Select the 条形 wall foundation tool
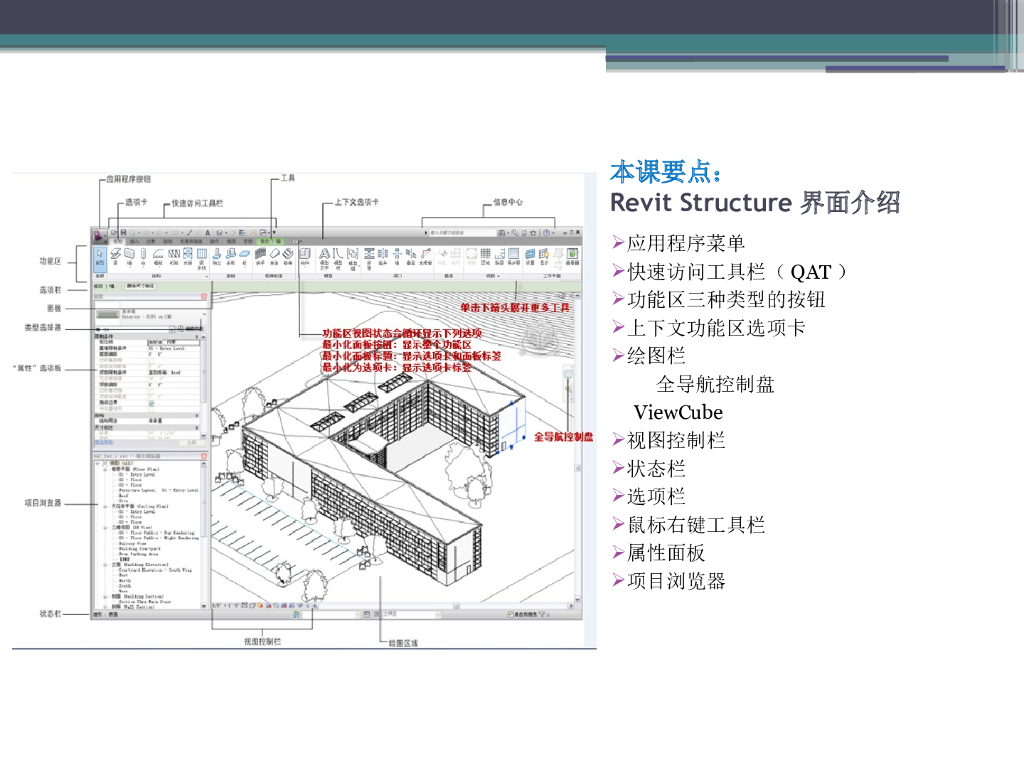Viewport: 1024px width, 768px height. 231,257
